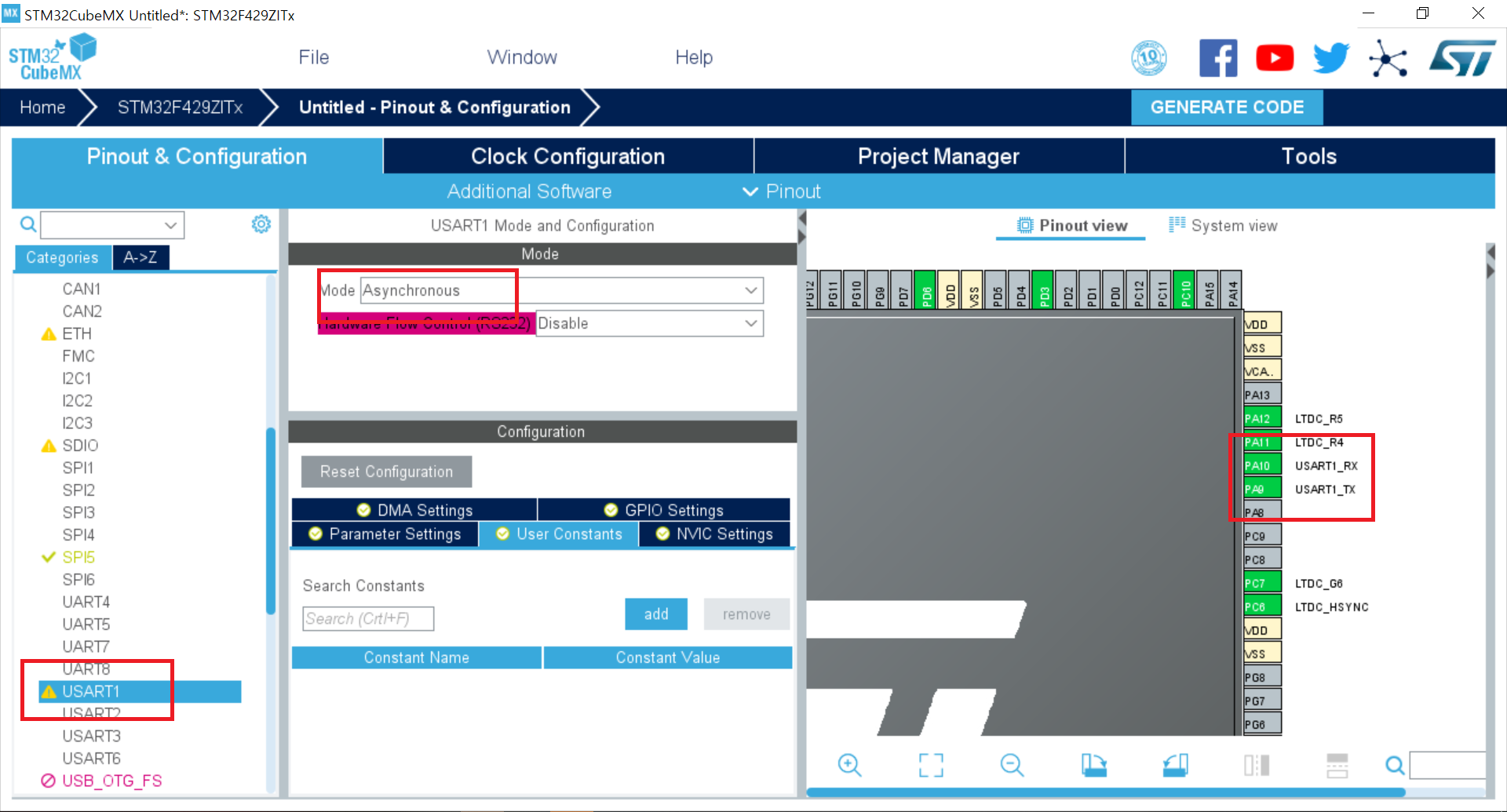This screenshot has height=812, width=1507.
Task: Open the Parameter Settings tab
Action: [385, 533]
